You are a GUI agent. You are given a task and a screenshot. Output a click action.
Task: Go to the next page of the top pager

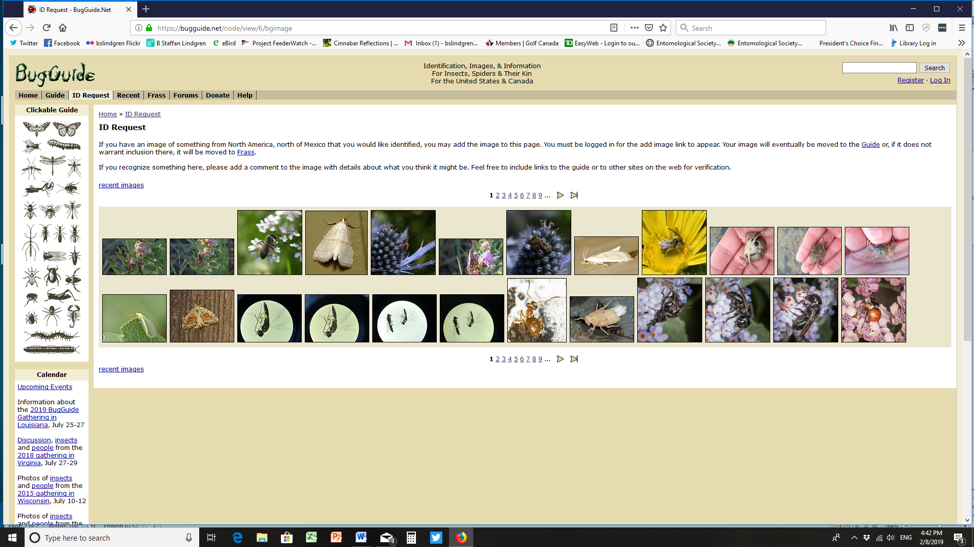coord(560,195)
